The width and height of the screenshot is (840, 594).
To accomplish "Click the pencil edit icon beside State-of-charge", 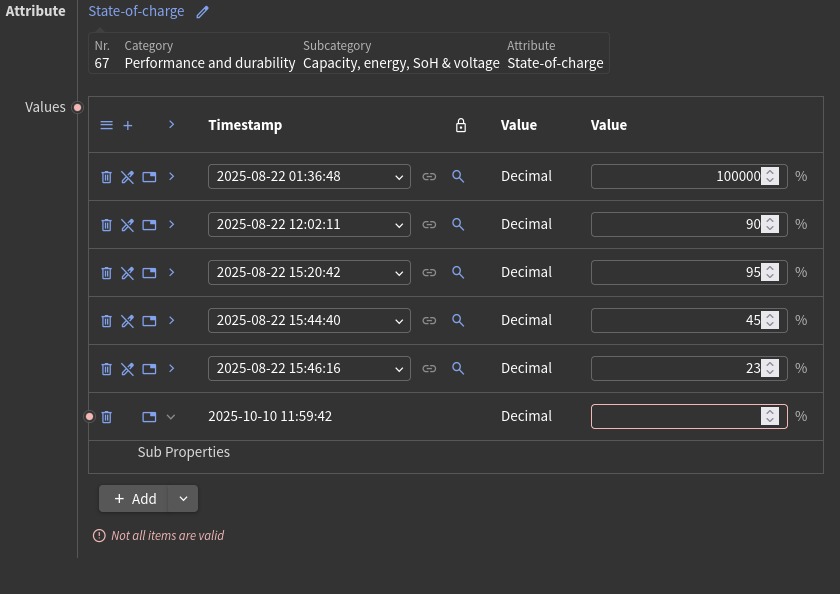I will point(202,12).
